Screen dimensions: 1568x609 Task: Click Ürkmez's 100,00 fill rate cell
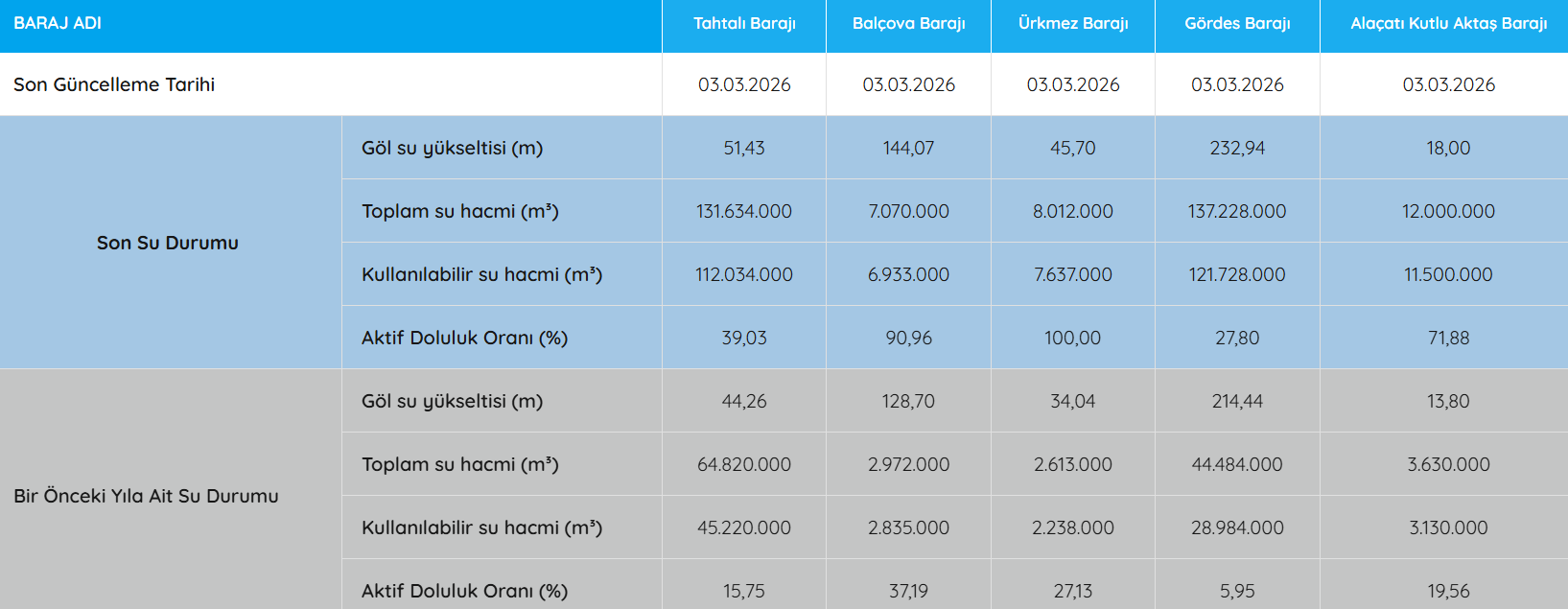click(1073, 338)
